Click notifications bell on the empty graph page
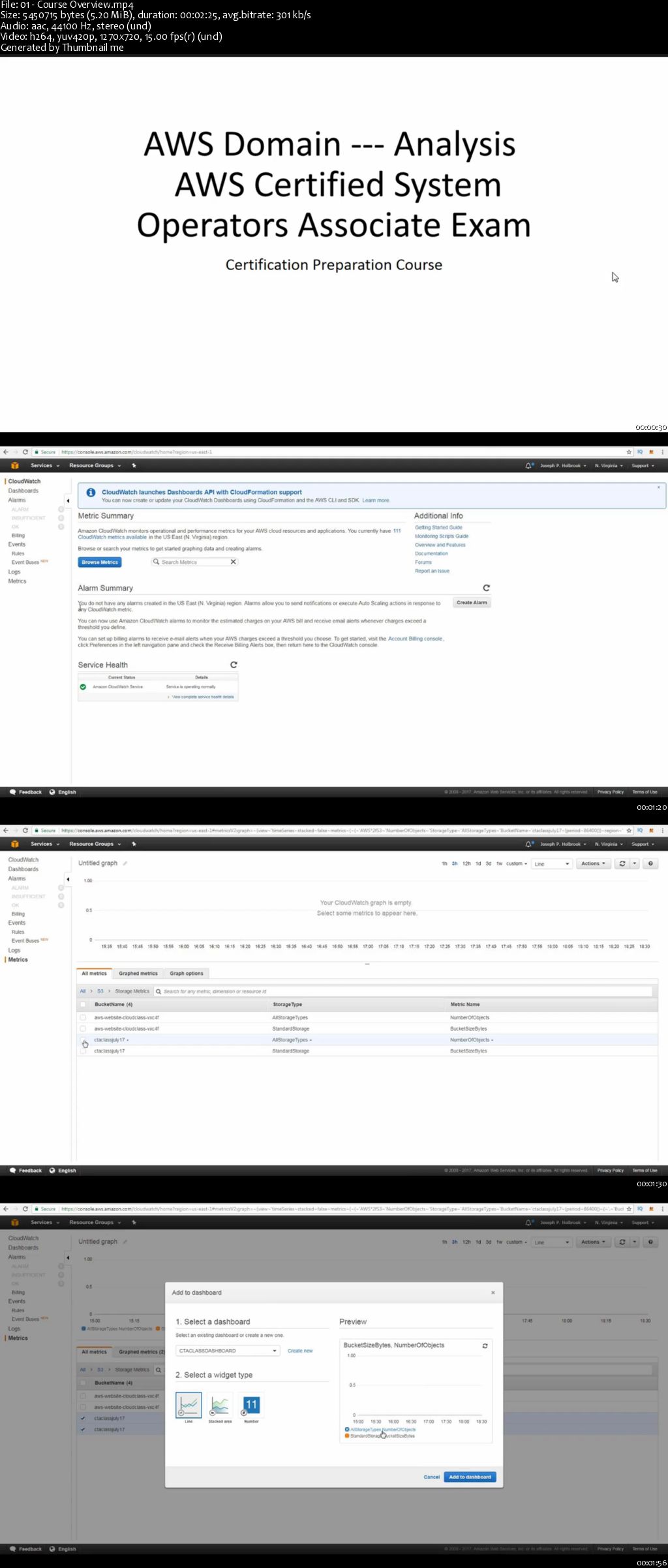 click(x=528, y=844)
